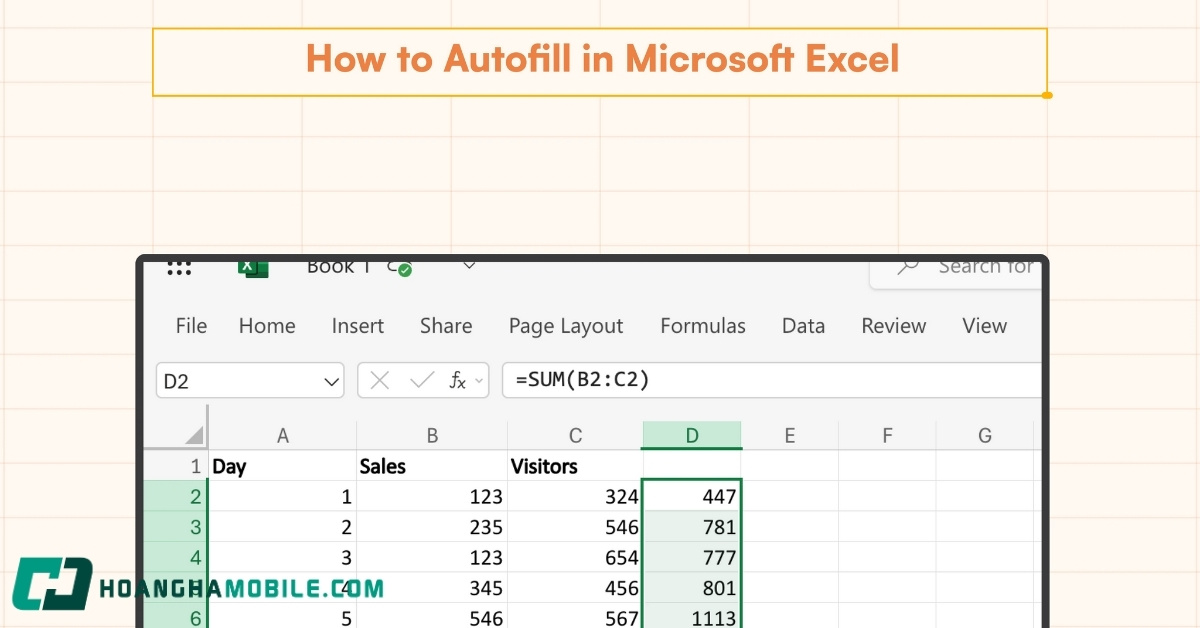Open Insert Function via the fx icon

[x=458, y=381]
